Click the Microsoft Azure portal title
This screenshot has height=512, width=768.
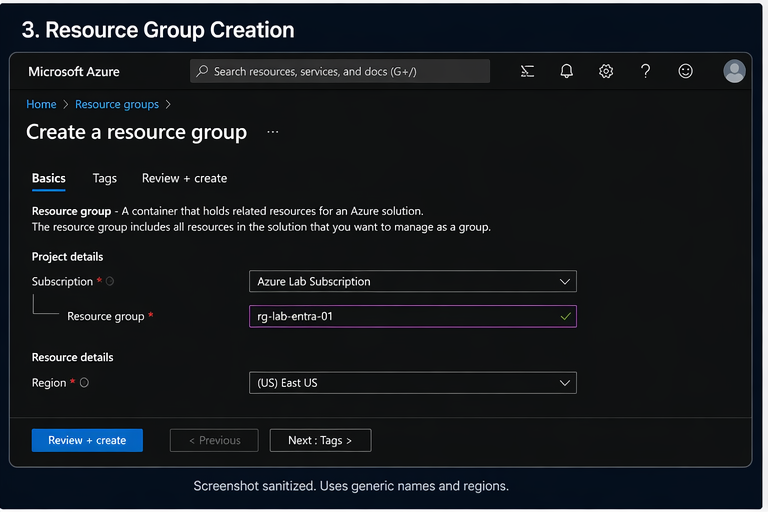pyautogui.click(x=74, y=72)
